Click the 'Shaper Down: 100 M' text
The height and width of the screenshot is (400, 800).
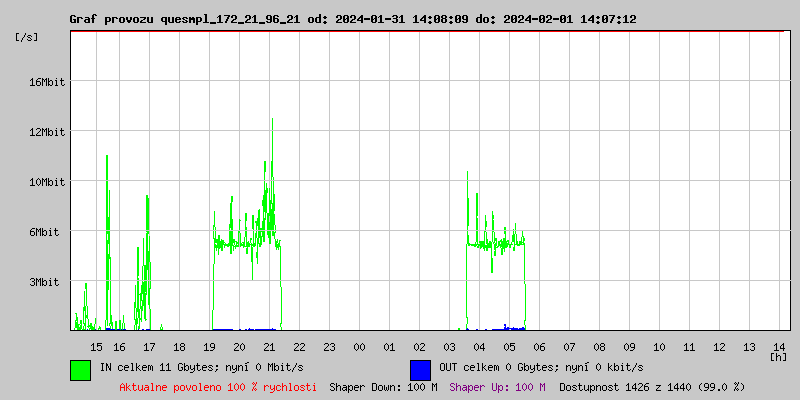(383, 387)
